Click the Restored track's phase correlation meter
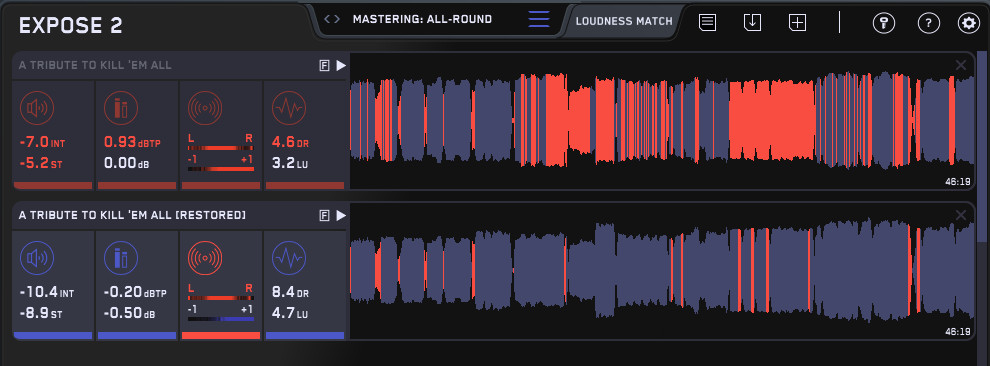The width and height of the screenshot is (990, 366). [x=220, y=319]
